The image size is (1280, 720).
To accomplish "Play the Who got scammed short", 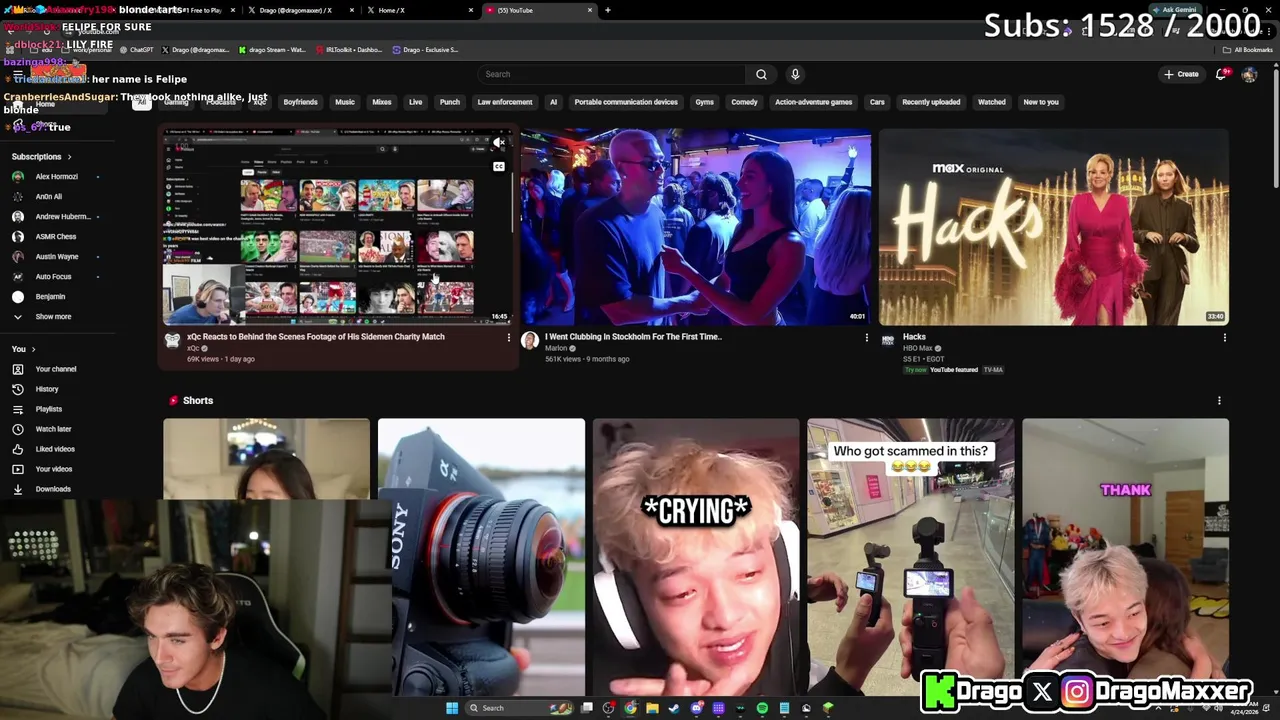I will coord(910,557).
